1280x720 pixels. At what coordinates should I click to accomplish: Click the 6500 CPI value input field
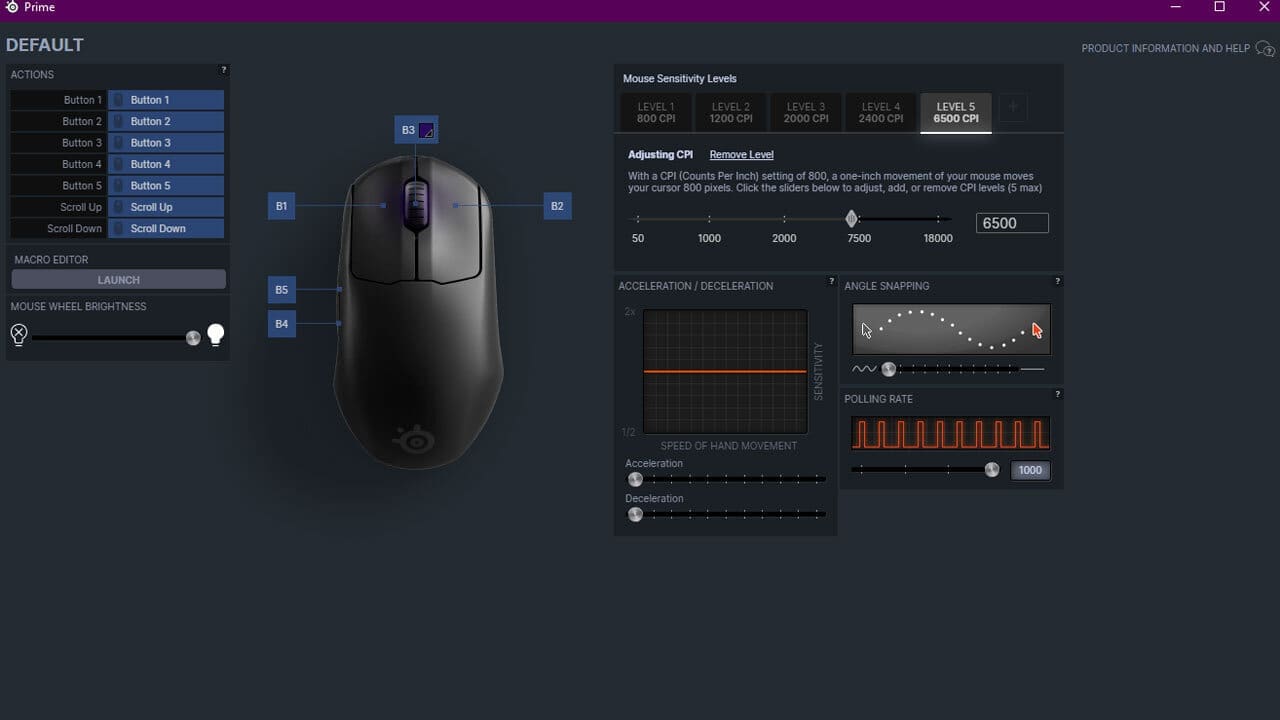click(1012, 222)
